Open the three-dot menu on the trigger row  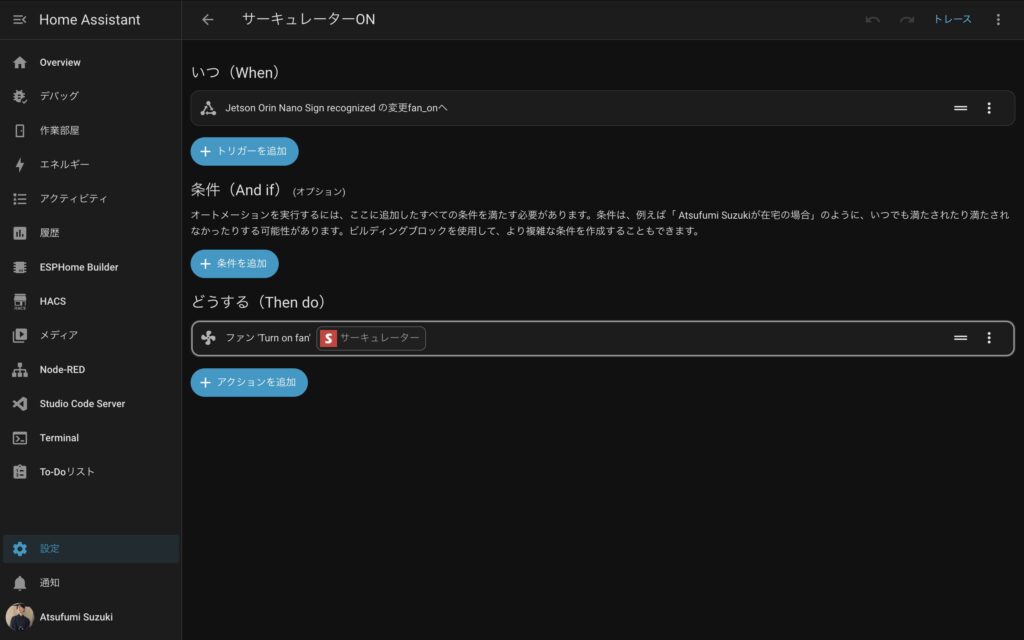pos(989,108)
